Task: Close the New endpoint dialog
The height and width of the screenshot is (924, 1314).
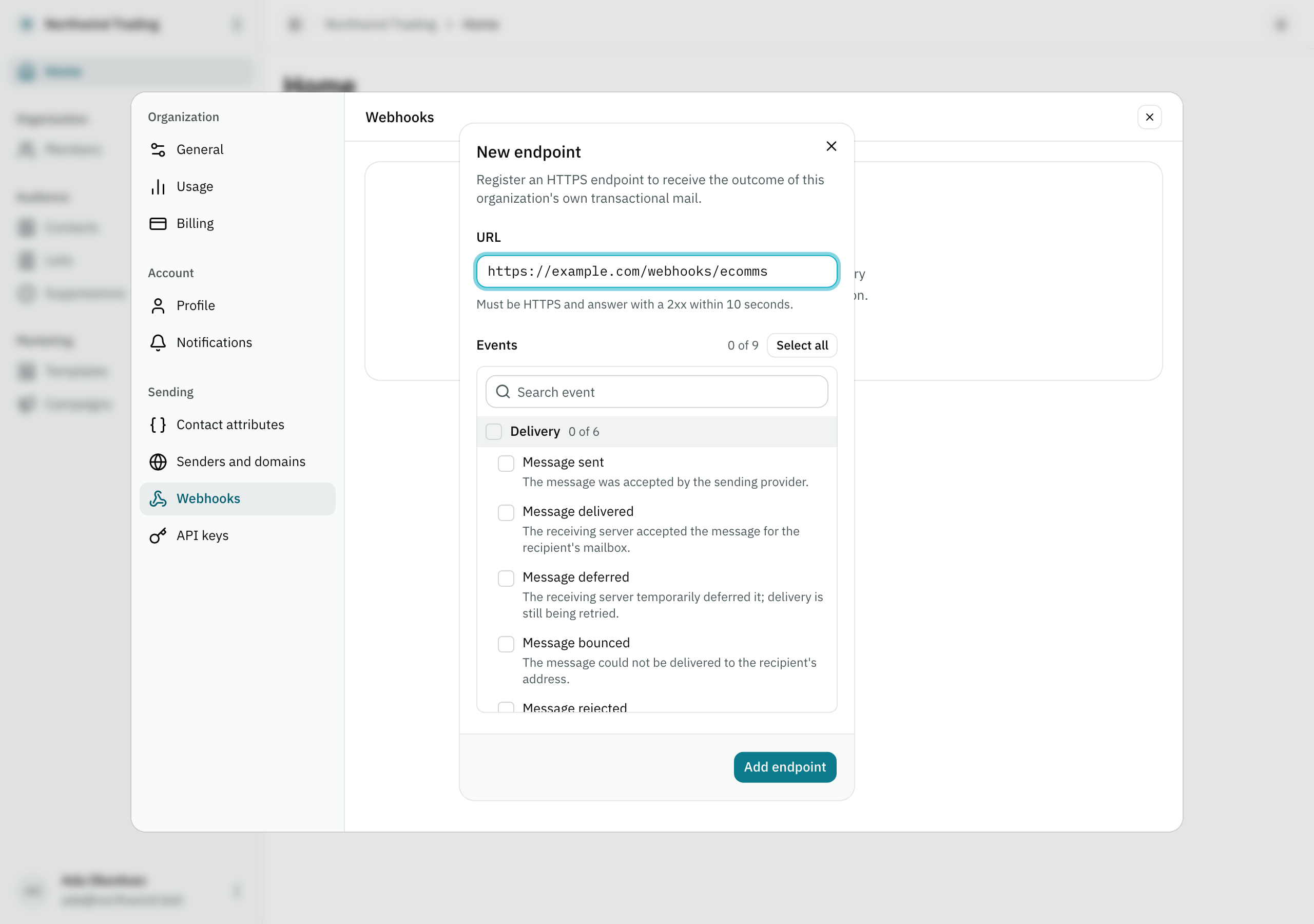Action: [x=832, y=147]
